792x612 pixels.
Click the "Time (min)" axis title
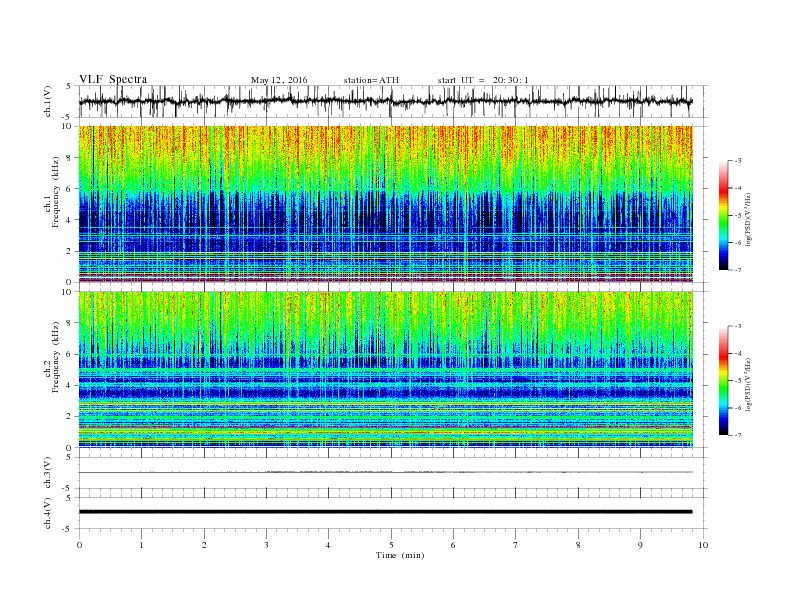[x=400, y=555]
